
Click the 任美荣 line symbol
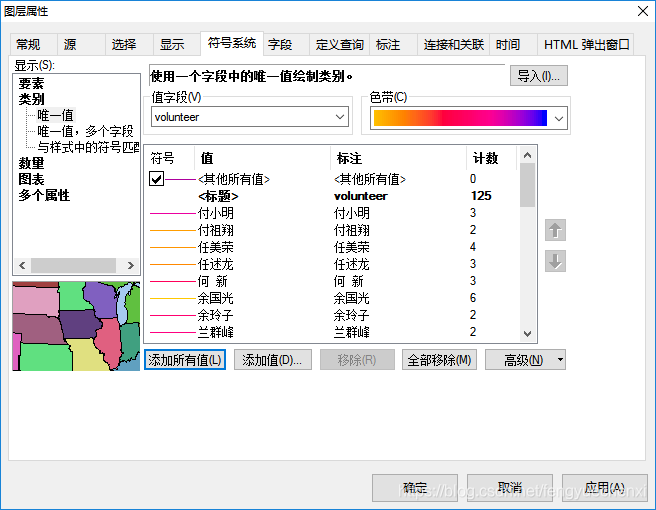pos(173,248)
